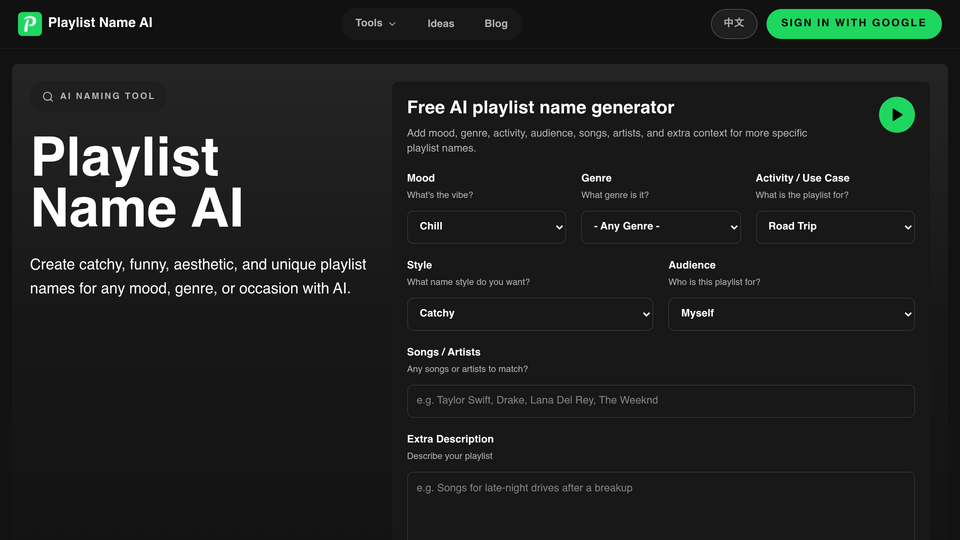Click into the Extra Description text area
The image size is (960, 540).
pyautogui.click(x=661, y=506)
